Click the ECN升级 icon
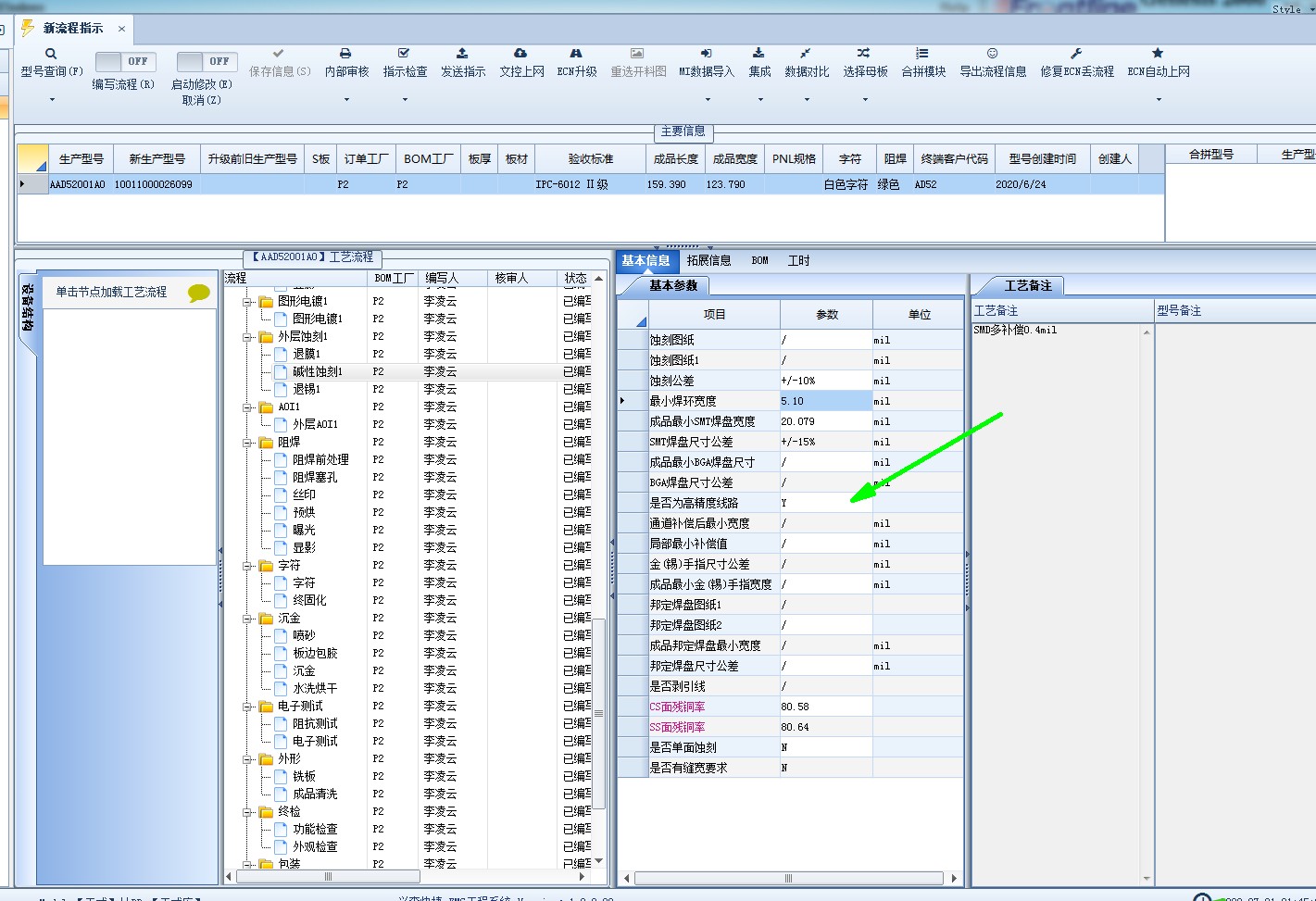1316x901 pixels. (x=576, y=54)
